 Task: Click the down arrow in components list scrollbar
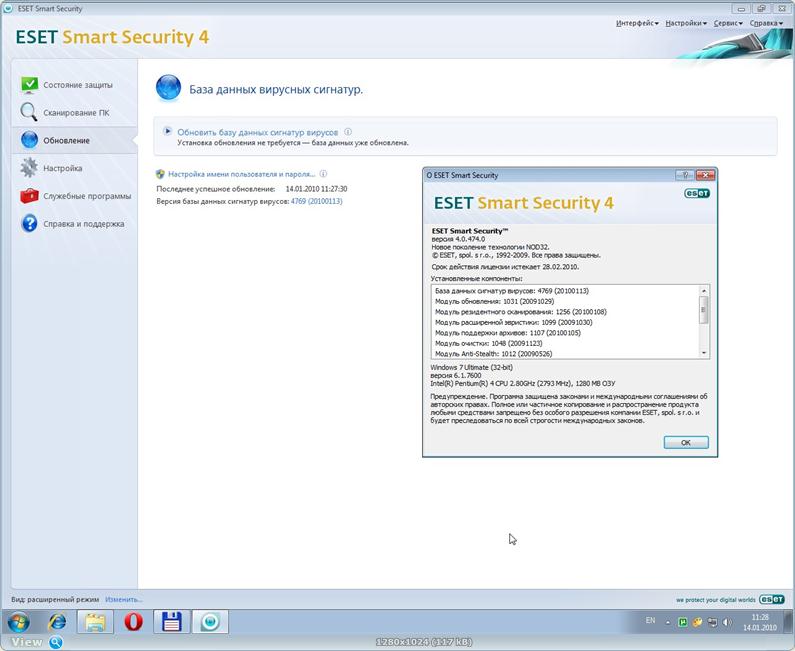click(x=703, y=353)
